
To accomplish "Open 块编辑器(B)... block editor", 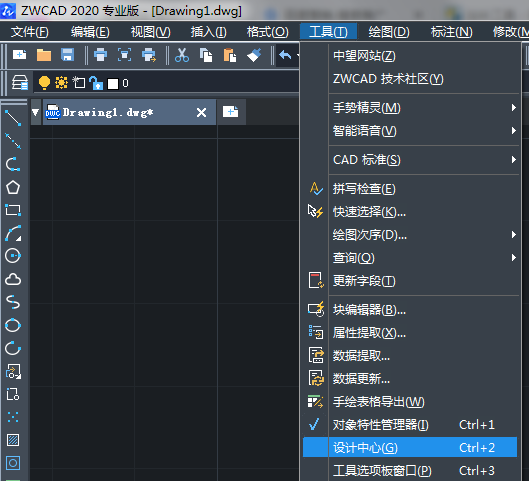I will tap(410, 310).
